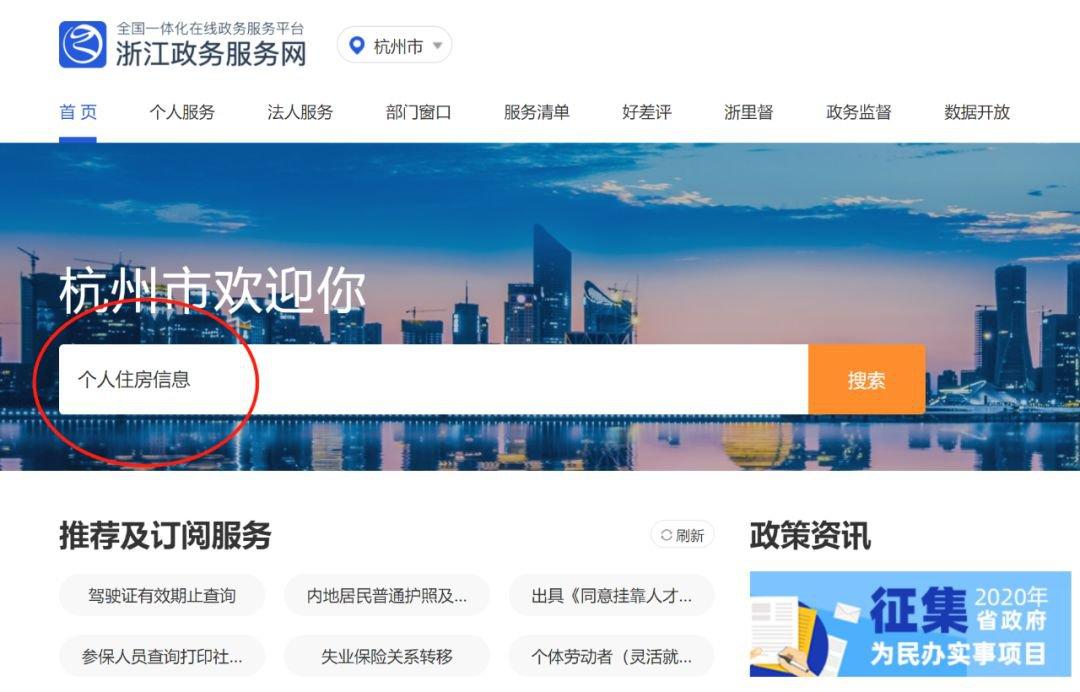Open the 服务清单 navigation item

pyautogui.click(x=537, y=112)
